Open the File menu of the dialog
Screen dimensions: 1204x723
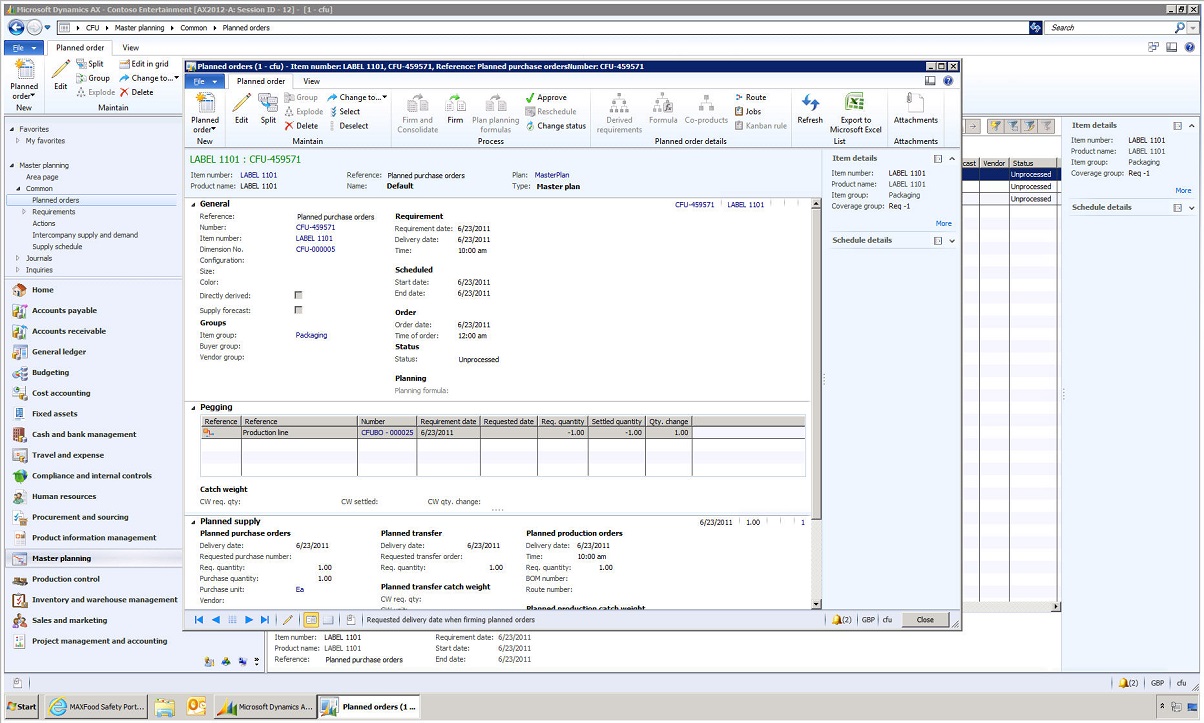pos(204,81)
